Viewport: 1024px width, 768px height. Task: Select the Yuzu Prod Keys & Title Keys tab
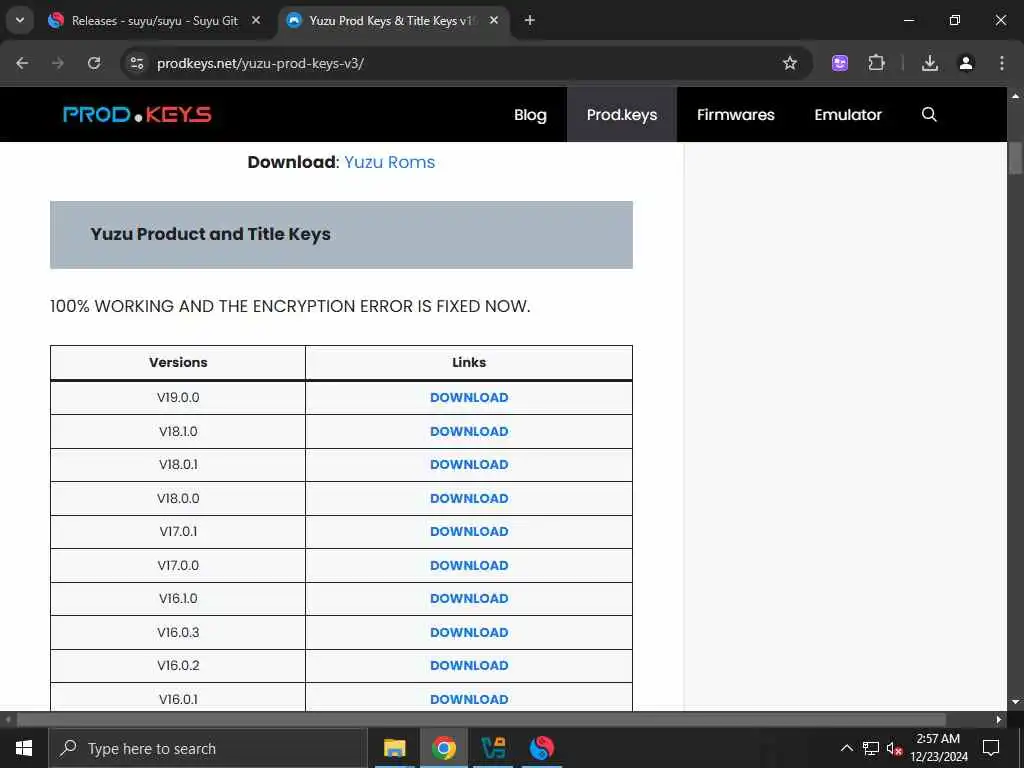tap(391, 20)
